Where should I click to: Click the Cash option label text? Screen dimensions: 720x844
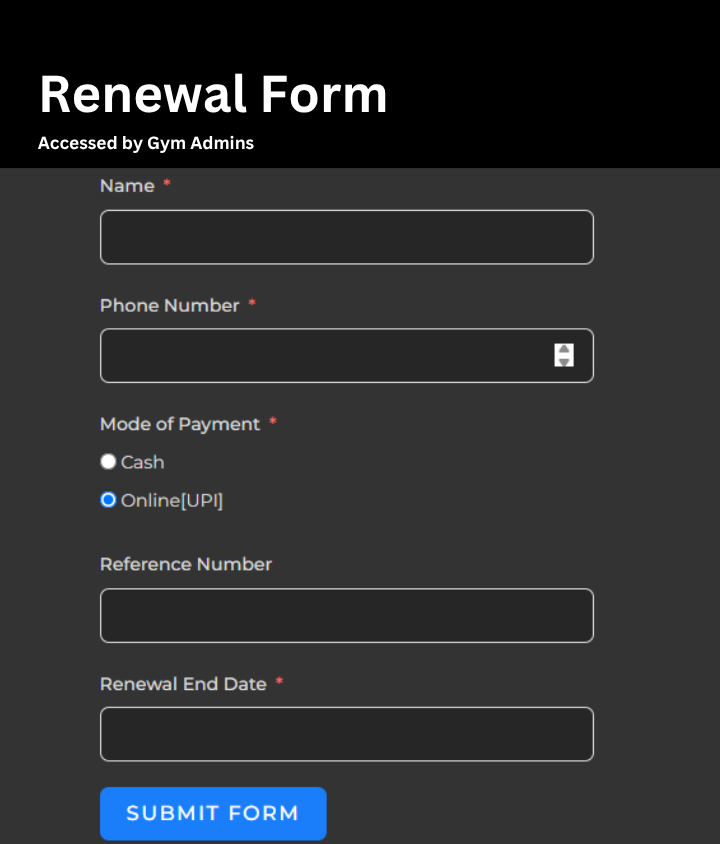pyautogui.click(x=142, y=462)
